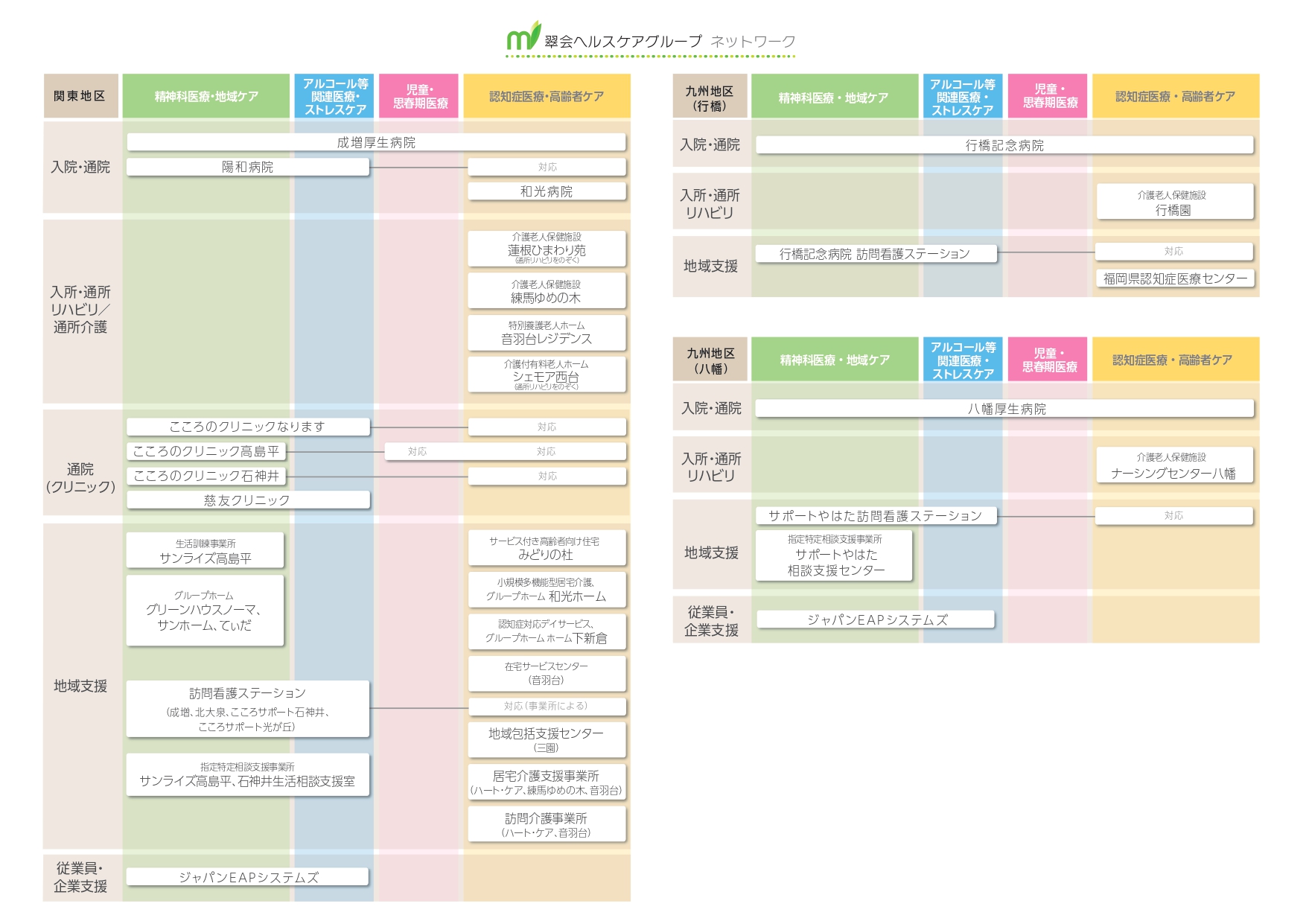Click the 蓮根ひまわり苑 facility box
Screen dimensions: 1306x924
click(x=547, y=249)
